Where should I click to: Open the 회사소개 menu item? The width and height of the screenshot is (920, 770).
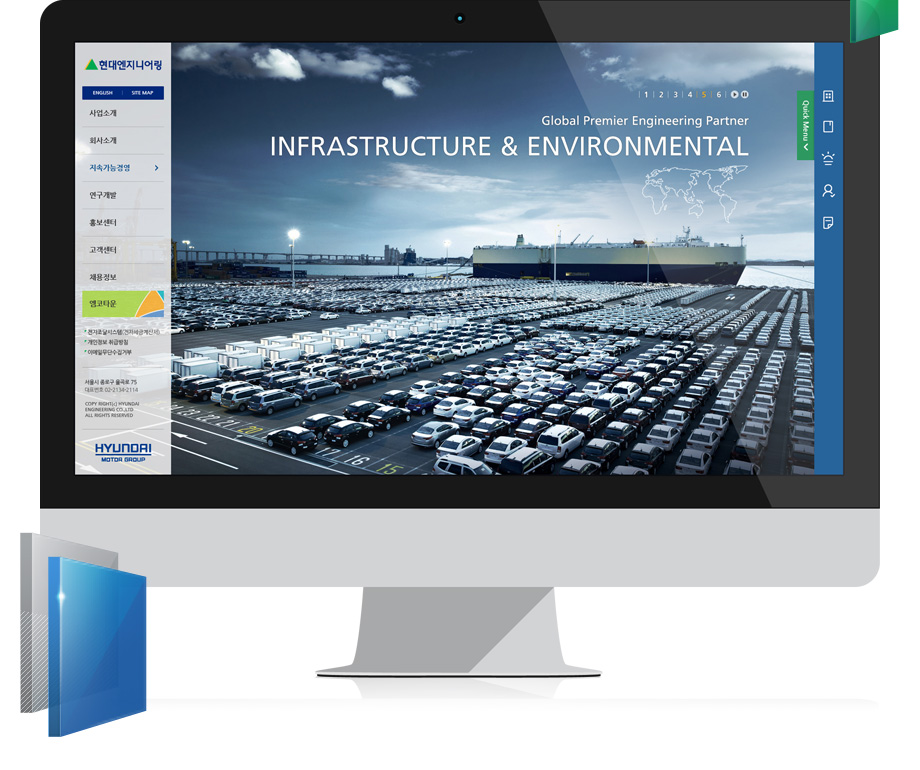click(x=103, y=140)
